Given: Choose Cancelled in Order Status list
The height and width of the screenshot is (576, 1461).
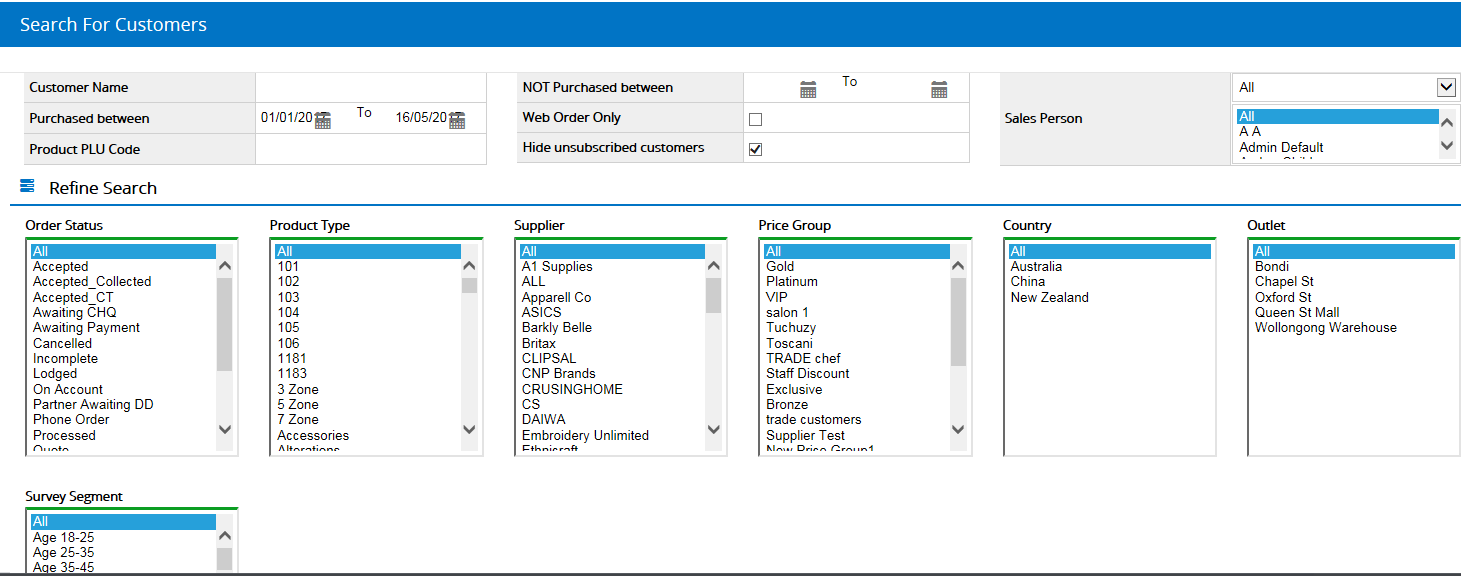Looking at the screenshot, I should (122, 343).
